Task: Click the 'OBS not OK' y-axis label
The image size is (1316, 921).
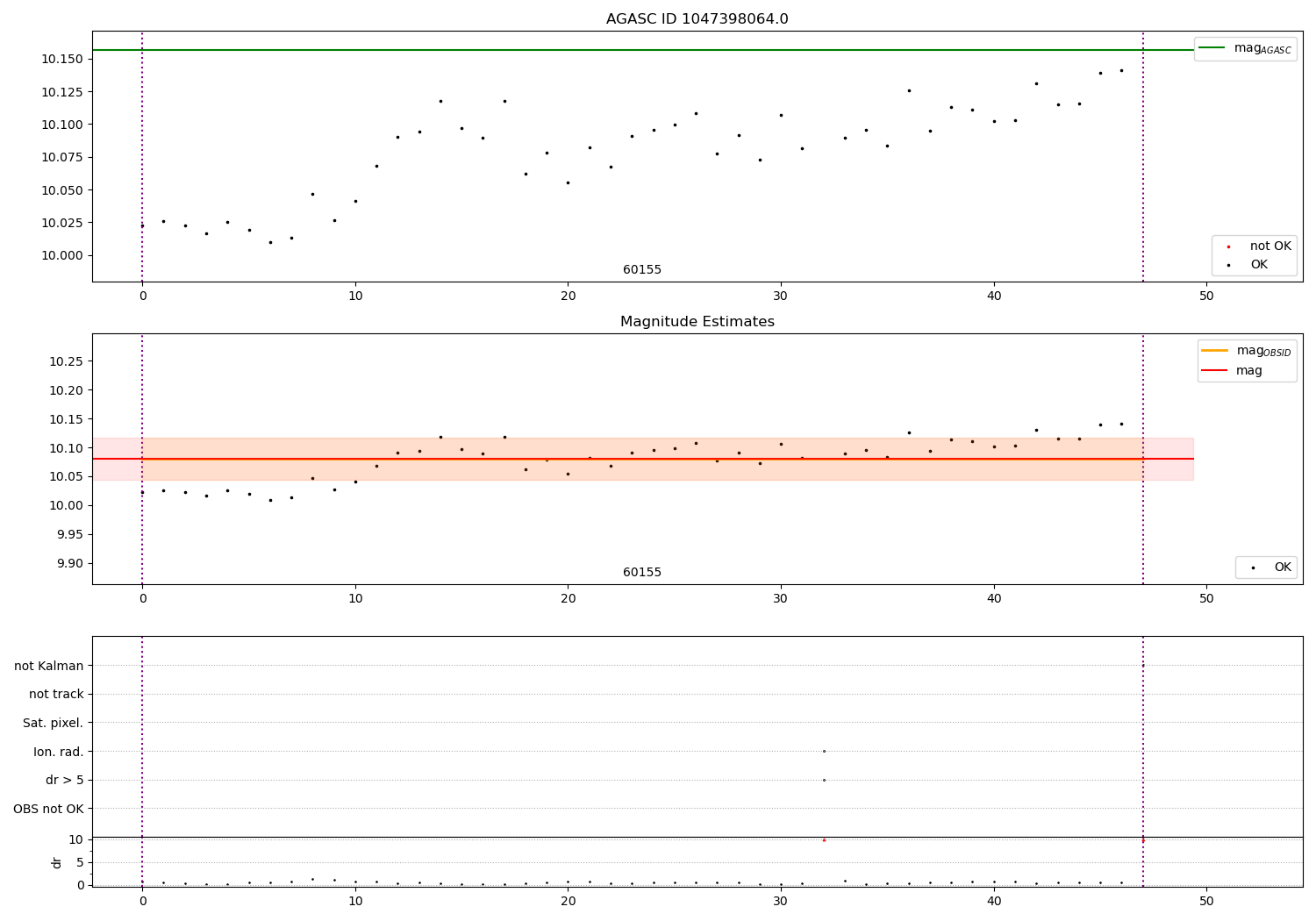Action: (49, 809)
